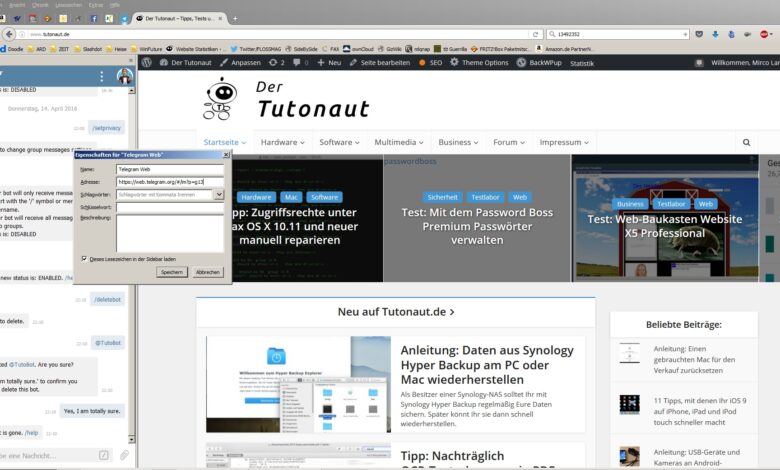Open the slash bot commands icon in message field
The width and height of the screenshot is (780, 470).
point(103,455)
